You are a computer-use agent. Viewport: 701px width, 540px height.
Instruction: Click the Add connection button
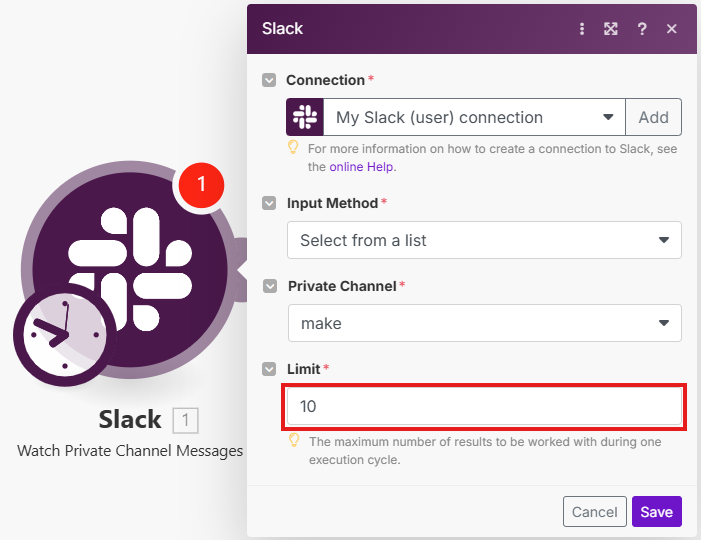pyautogui.click(x=653, y=117)
